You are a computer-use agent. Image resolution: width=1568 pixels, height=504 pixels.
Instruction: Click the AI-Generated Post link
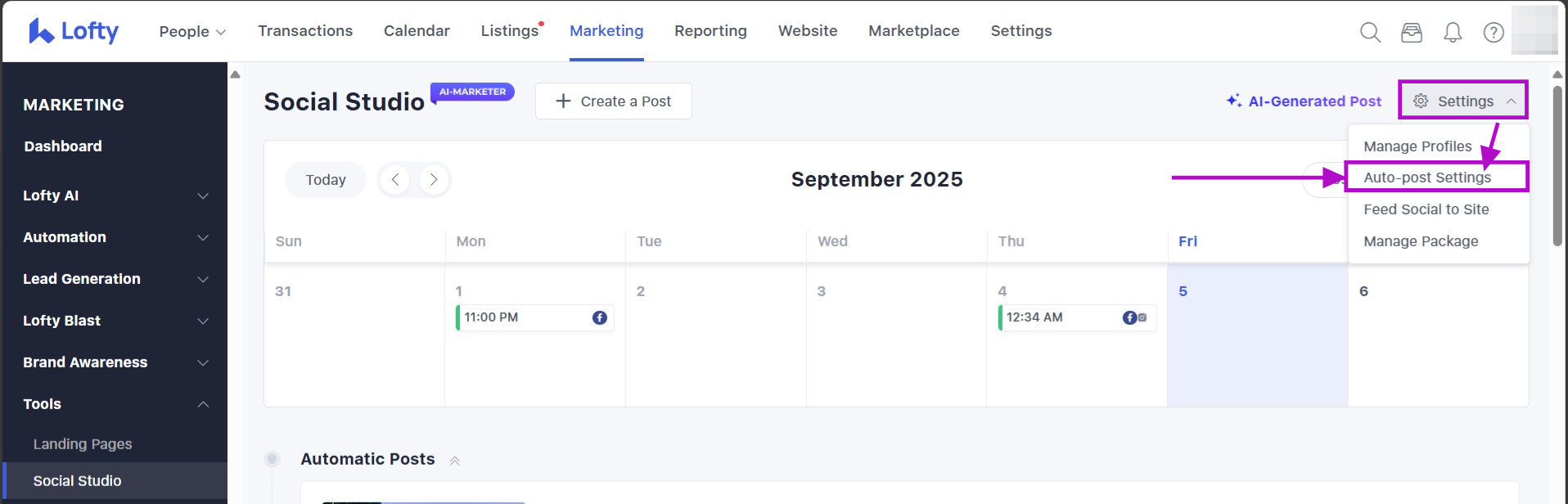click(x=1304, y=101)
